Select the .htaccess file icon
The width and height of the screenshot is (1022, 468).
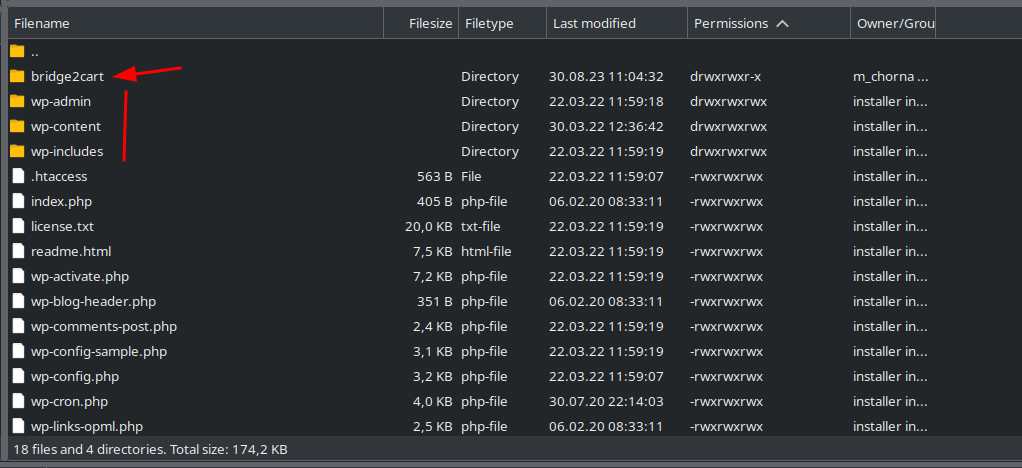[18, 176]
